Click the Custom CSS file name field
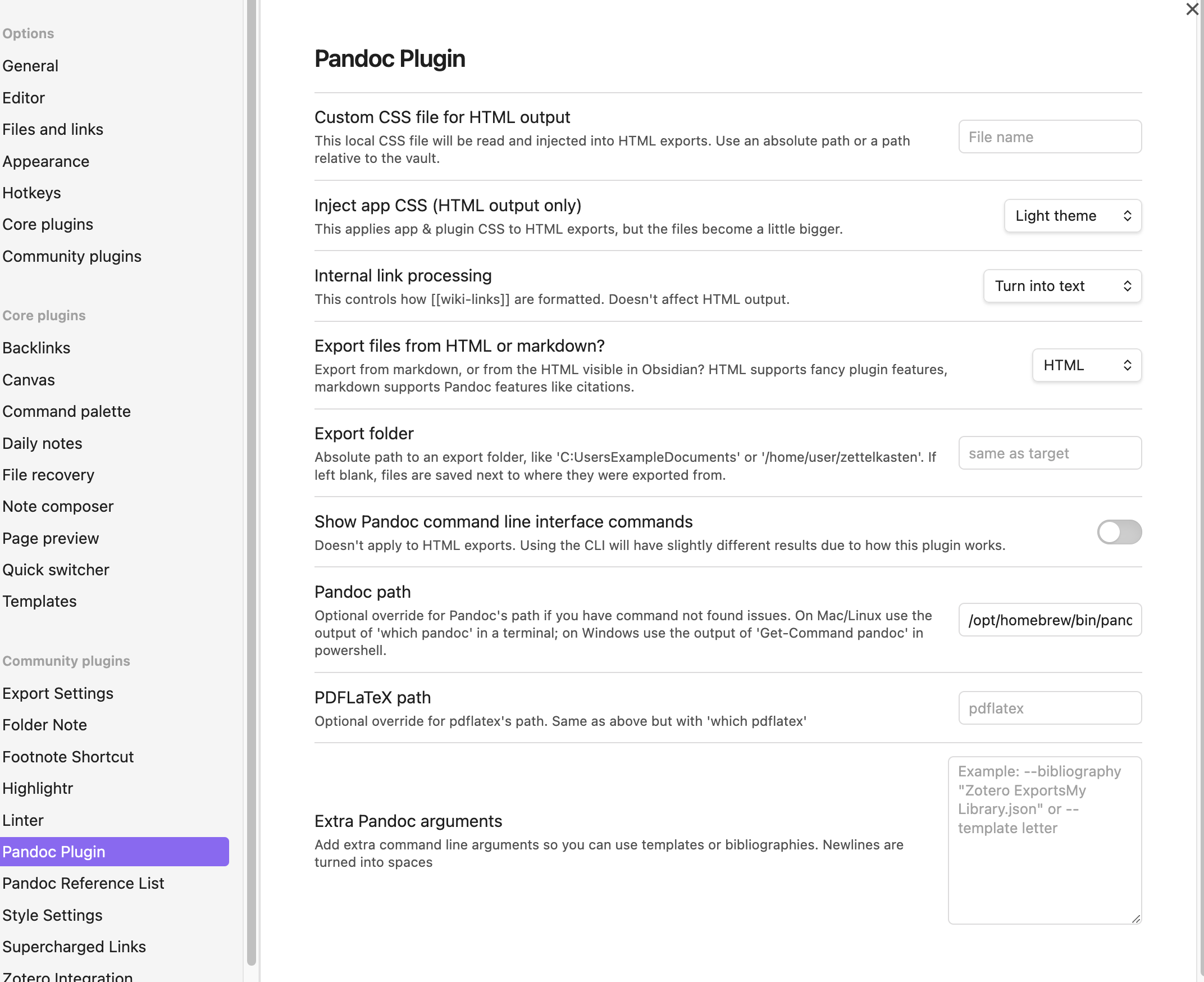The height and width of the screenshot is (982, 1204). coord(1050,137)
